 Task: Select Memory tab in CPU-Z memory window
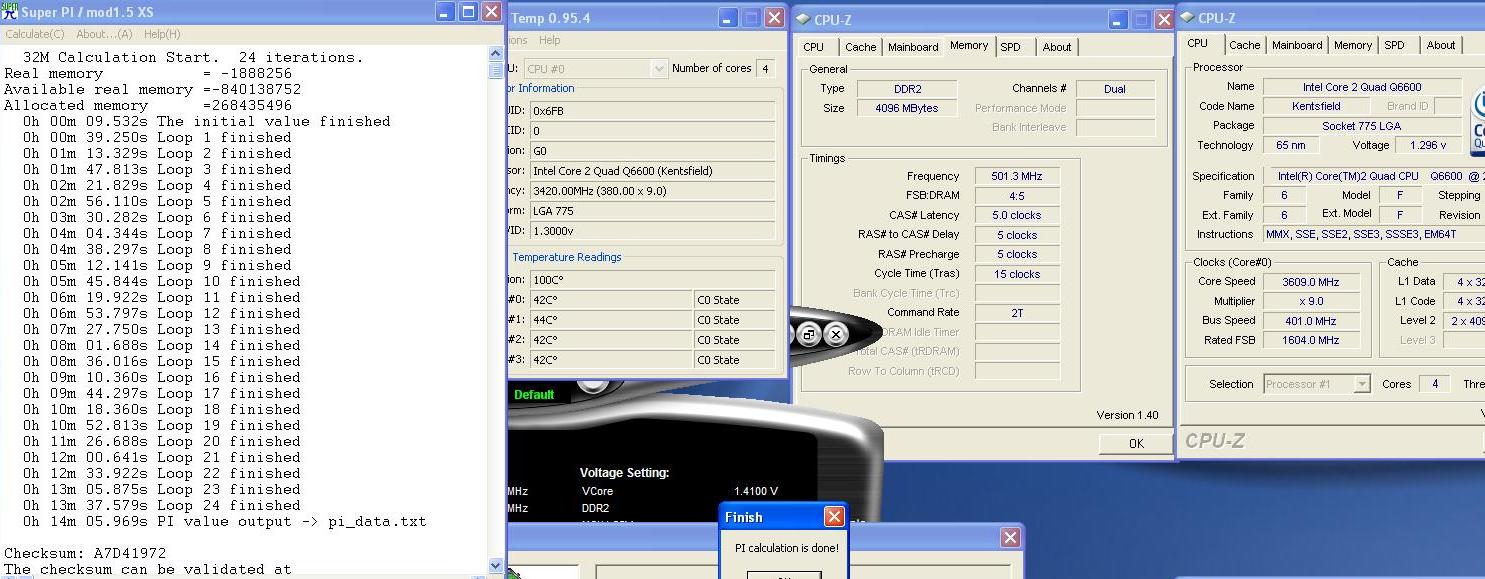pyautogui.click(x=969, y=45)
